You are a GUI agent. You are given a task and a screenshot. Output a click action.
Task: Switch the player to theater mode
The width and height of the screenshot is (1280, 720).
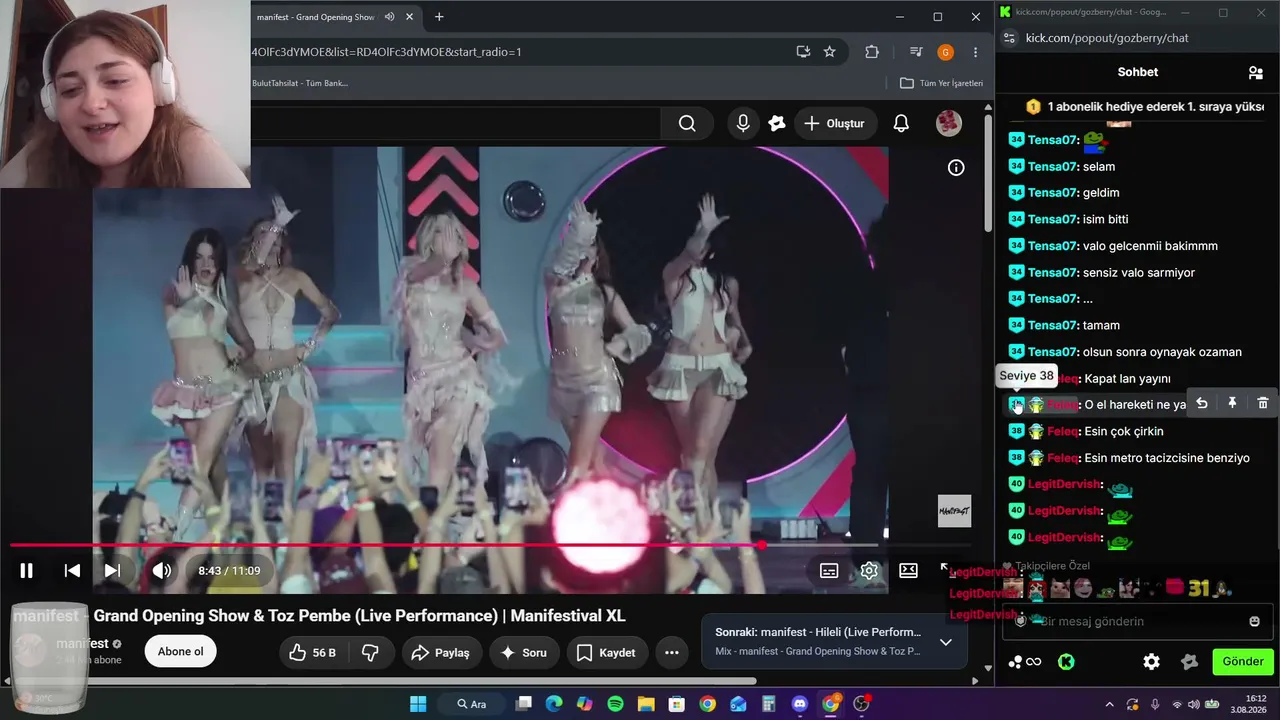908,571
